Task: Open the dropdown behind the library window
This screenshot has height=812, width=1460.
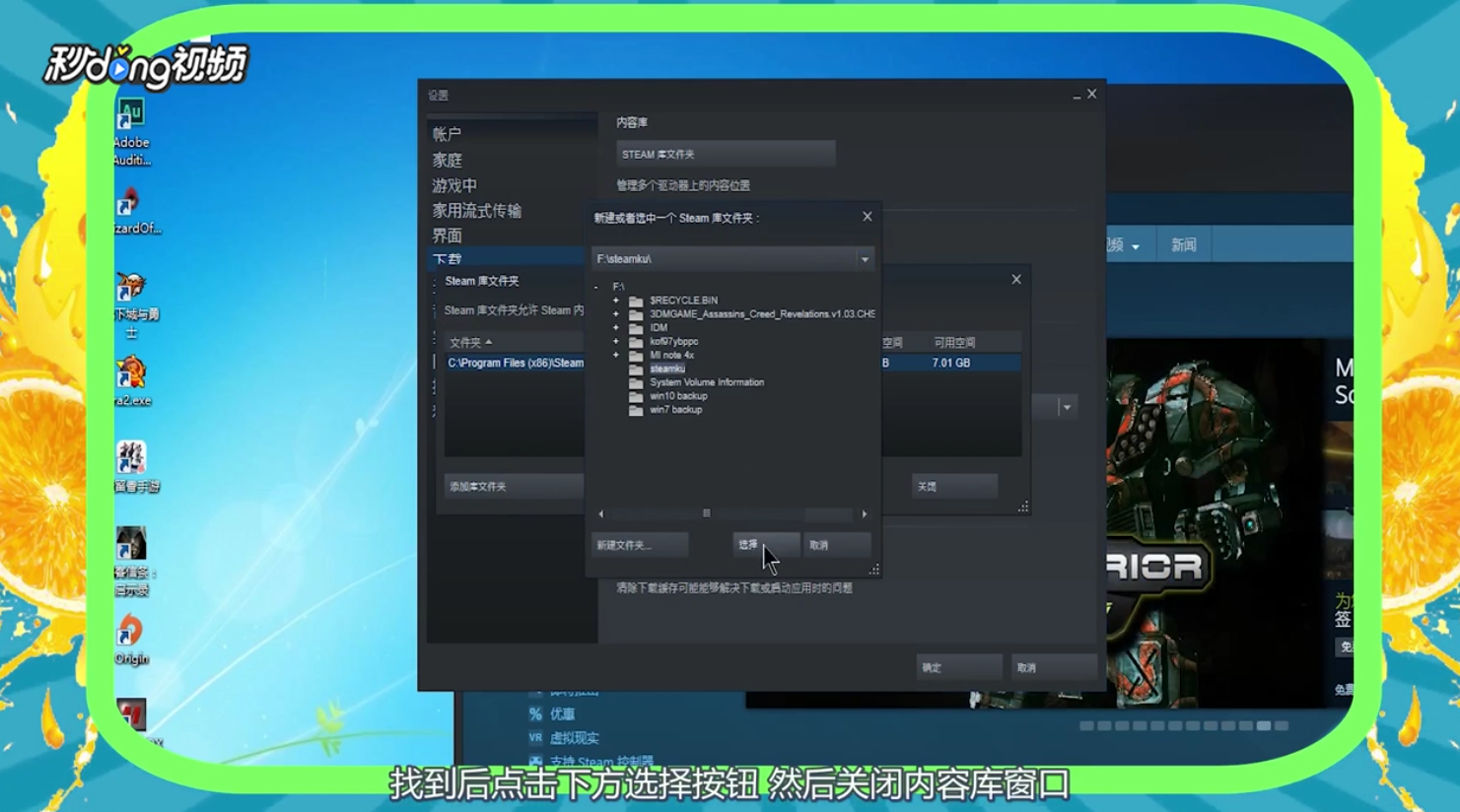Action: tap(1067, 407)
